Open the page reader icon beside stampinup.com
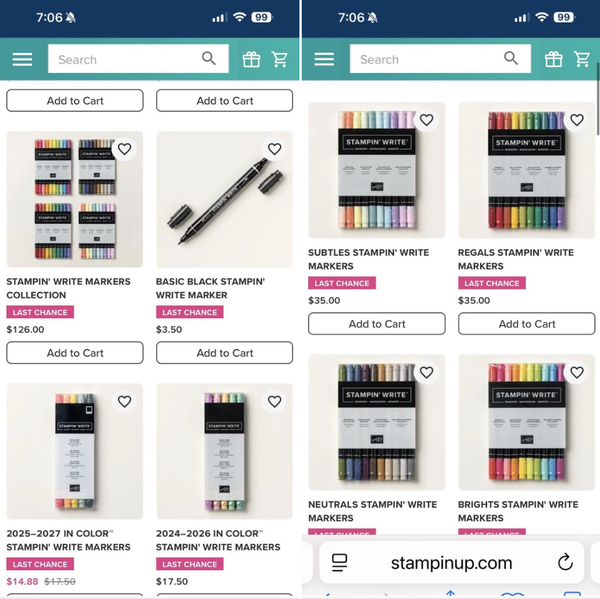This screenshot has width=600, height=599. 339,561
